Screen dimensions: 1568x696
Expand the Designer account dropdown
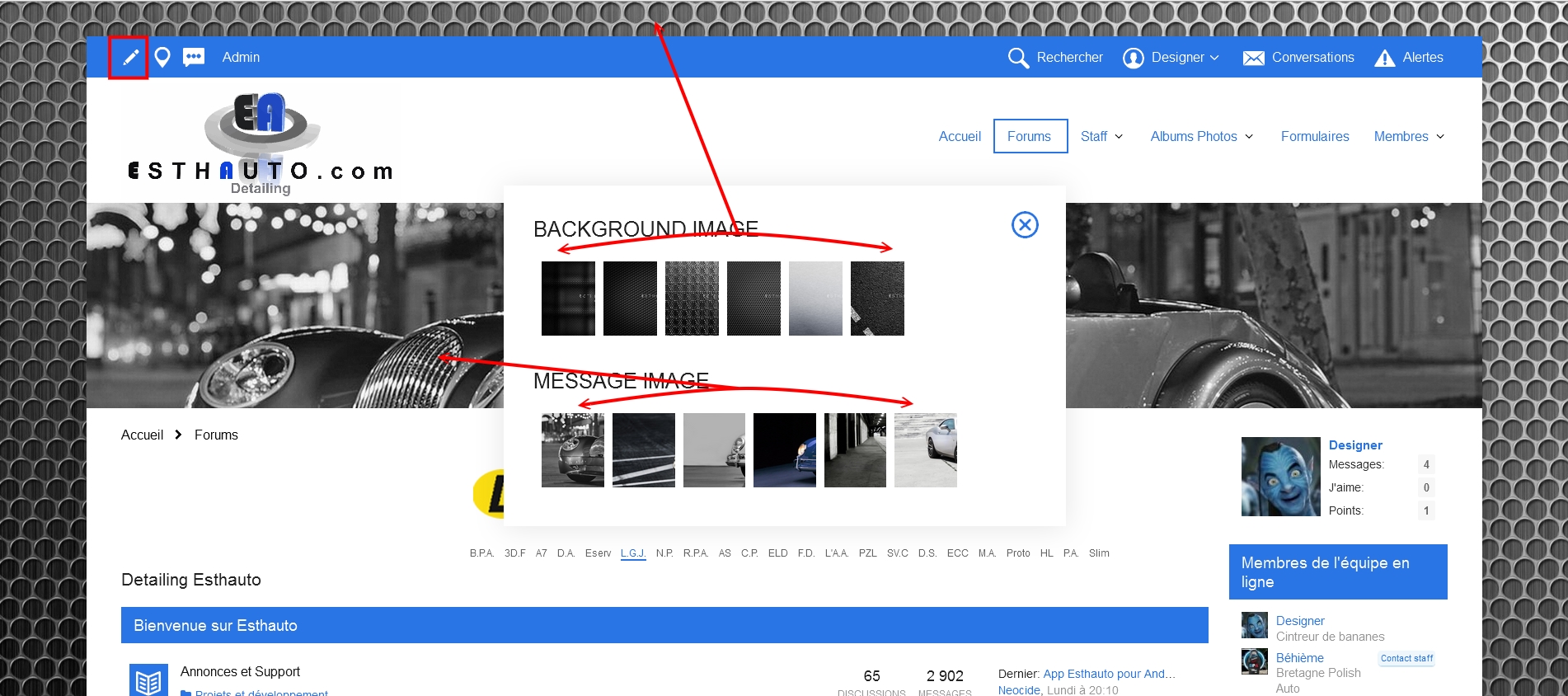point(1214,58)
